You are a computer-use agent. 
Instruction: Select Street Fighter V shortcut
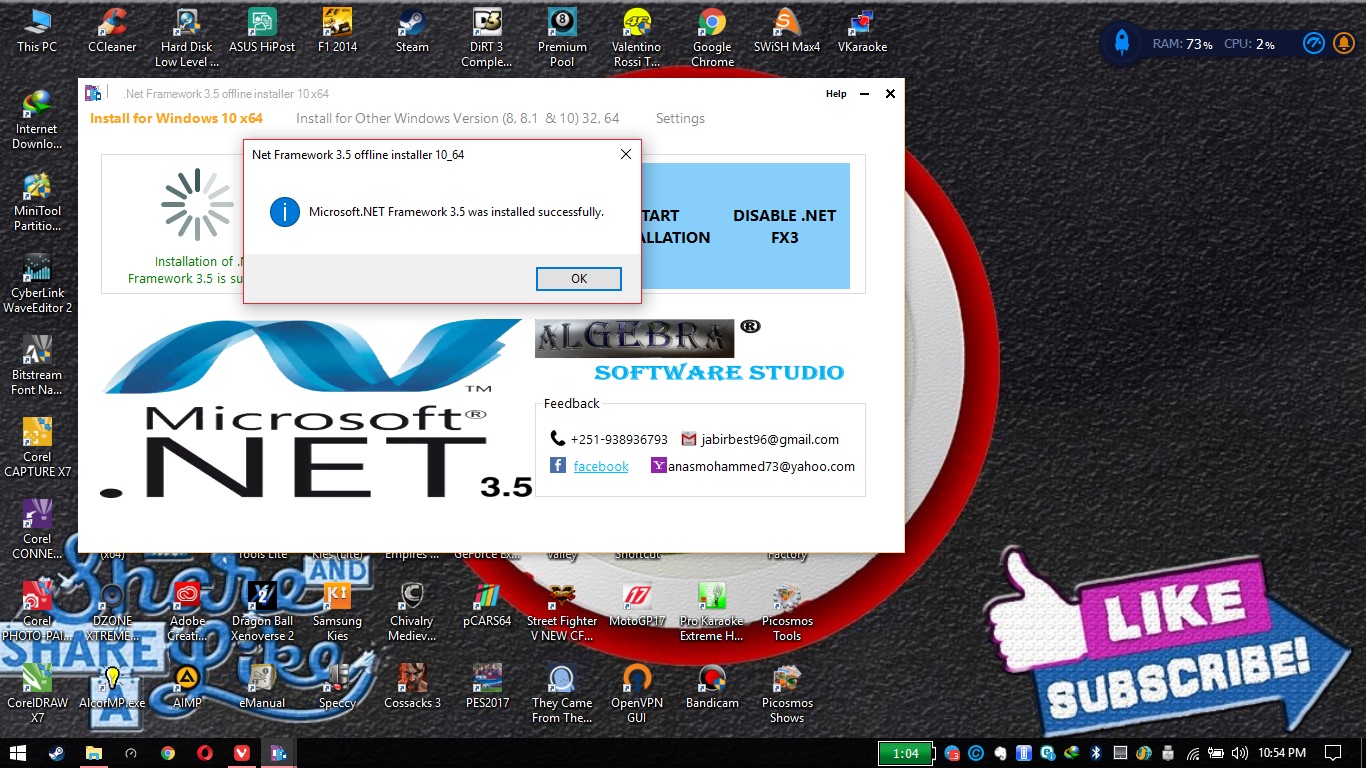click(562, 612)
